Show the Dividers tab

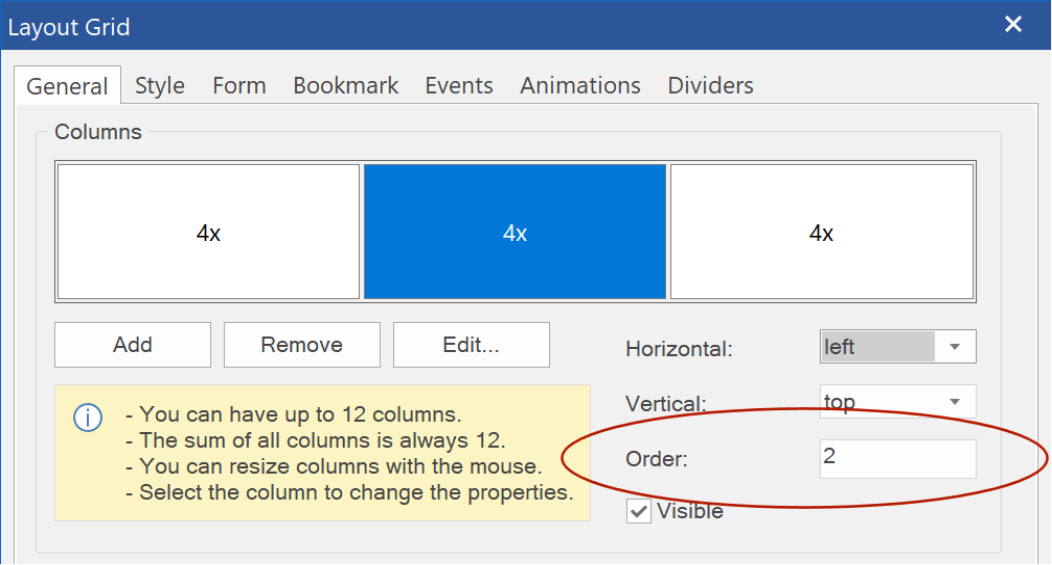[x=711, y=86]
